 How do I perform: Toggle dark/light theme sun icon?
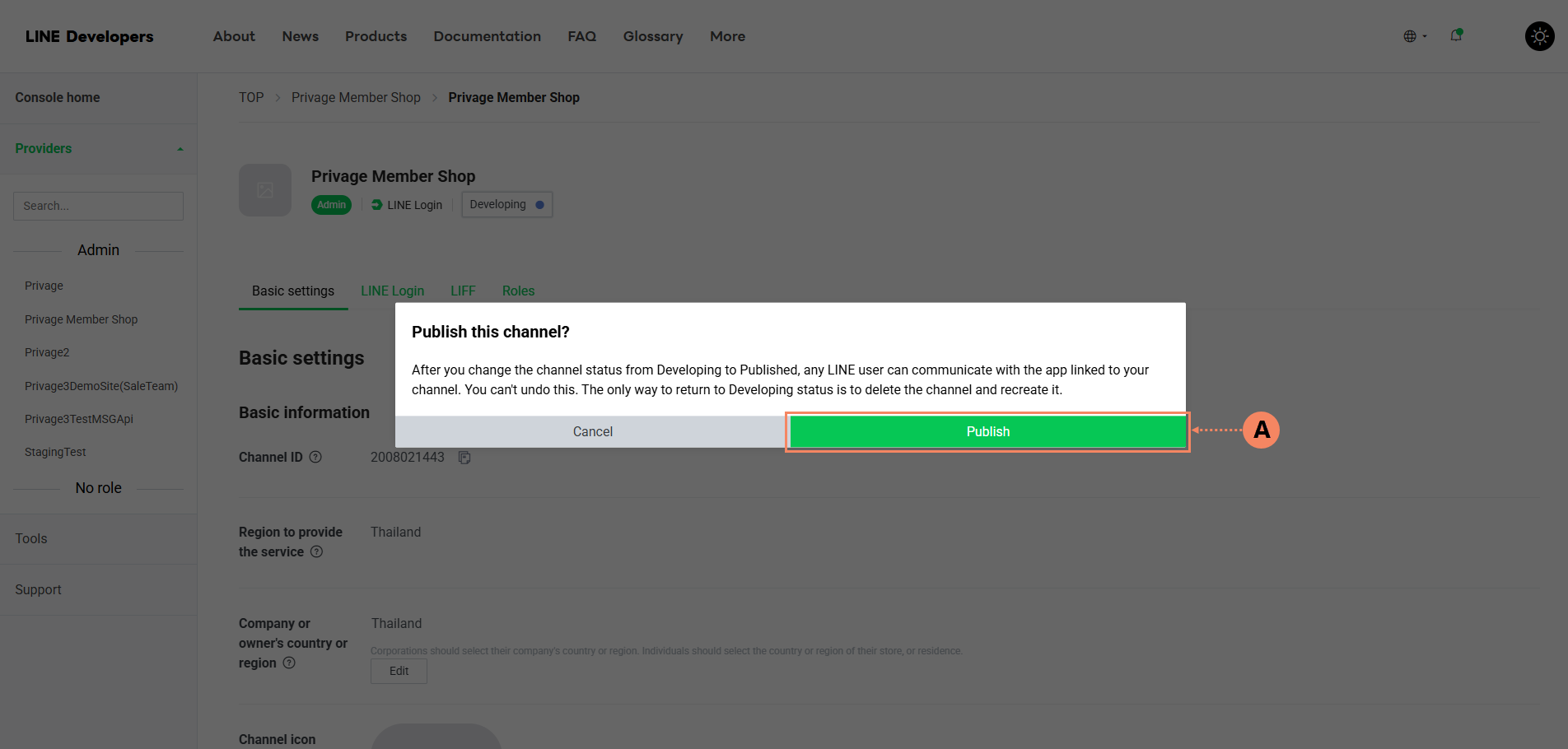pos(1539,36)
